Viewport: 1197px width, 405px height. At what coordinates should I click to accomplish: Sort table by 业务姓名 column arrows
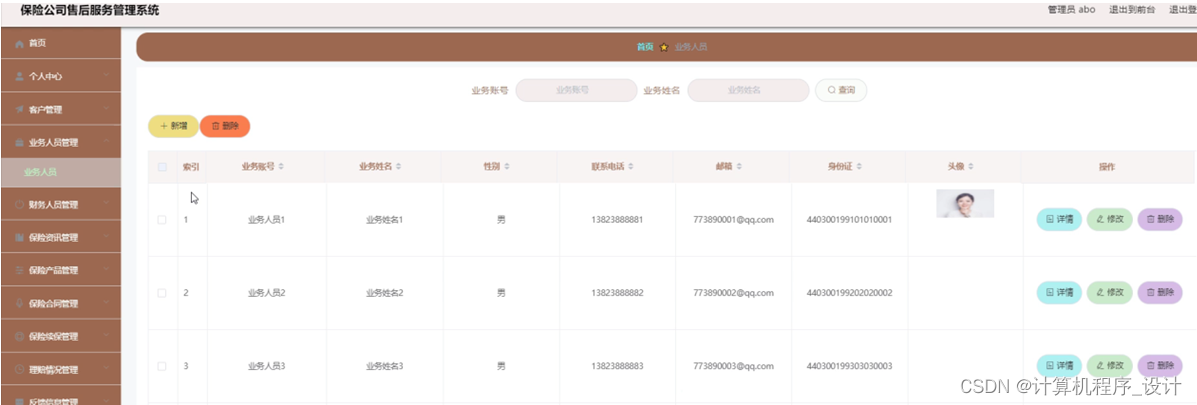coord(398,166)
